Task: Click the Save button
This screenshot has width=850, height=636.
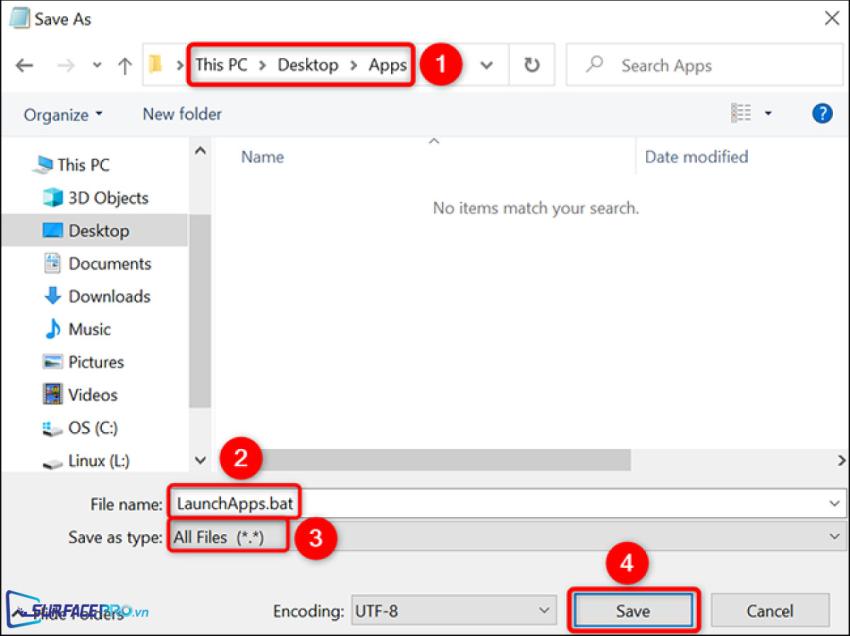Action: (633, 611)
